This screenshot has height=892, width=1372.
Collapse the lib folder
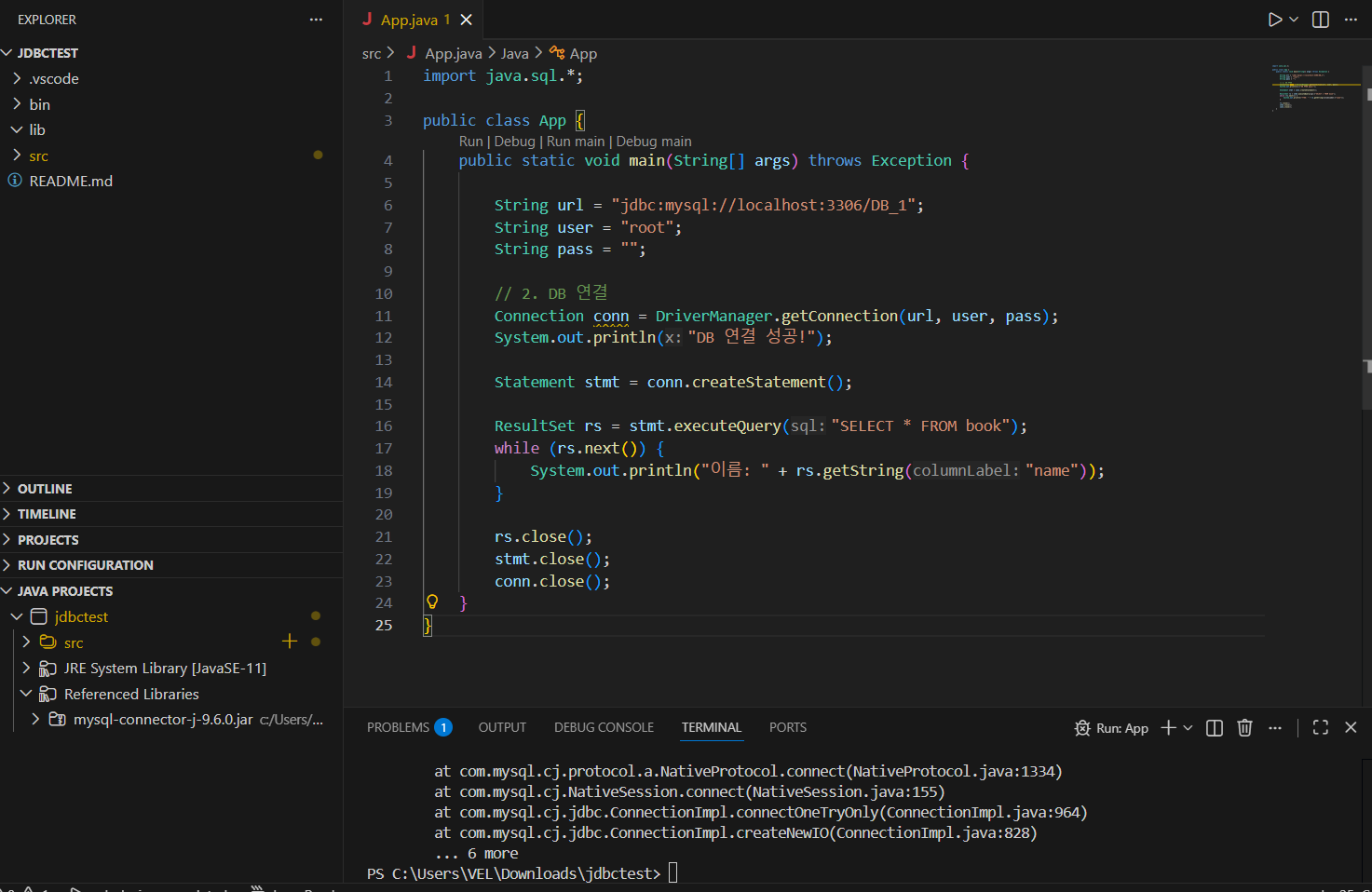(17, 129)
